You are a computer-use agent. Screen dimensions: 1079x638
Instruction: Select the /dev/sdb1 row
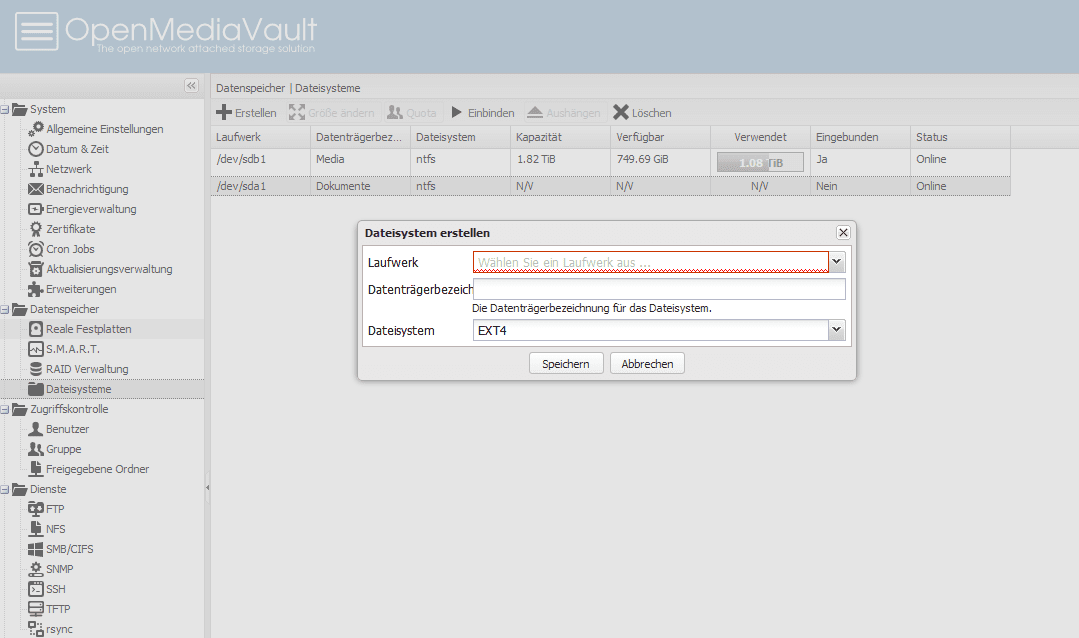tap(610, 162)
